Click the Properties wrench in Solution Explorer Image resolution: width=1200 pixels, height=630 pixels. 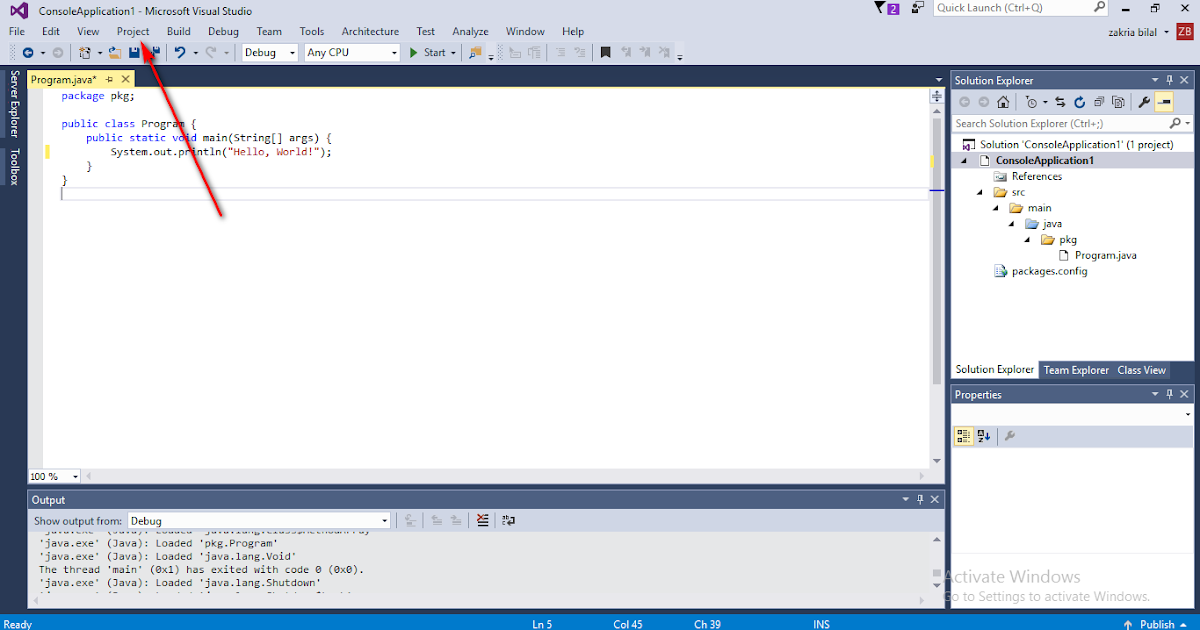tap(1144, 102)
